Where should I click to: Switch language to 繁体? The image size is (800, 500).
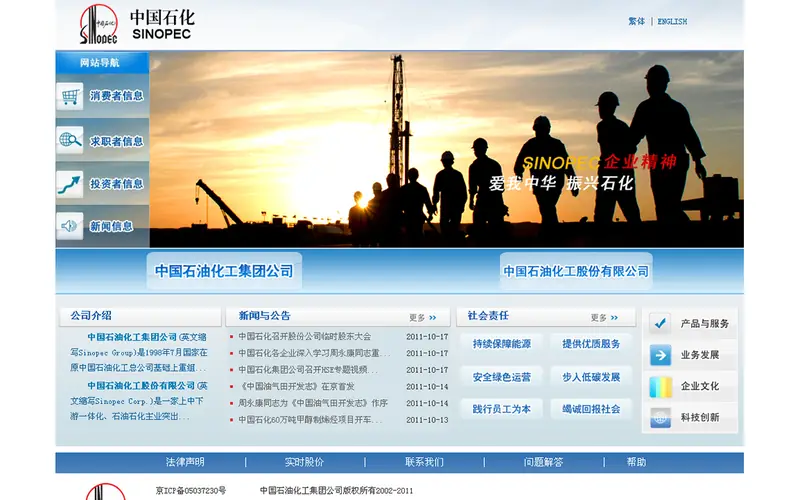[x=636, y=21]
